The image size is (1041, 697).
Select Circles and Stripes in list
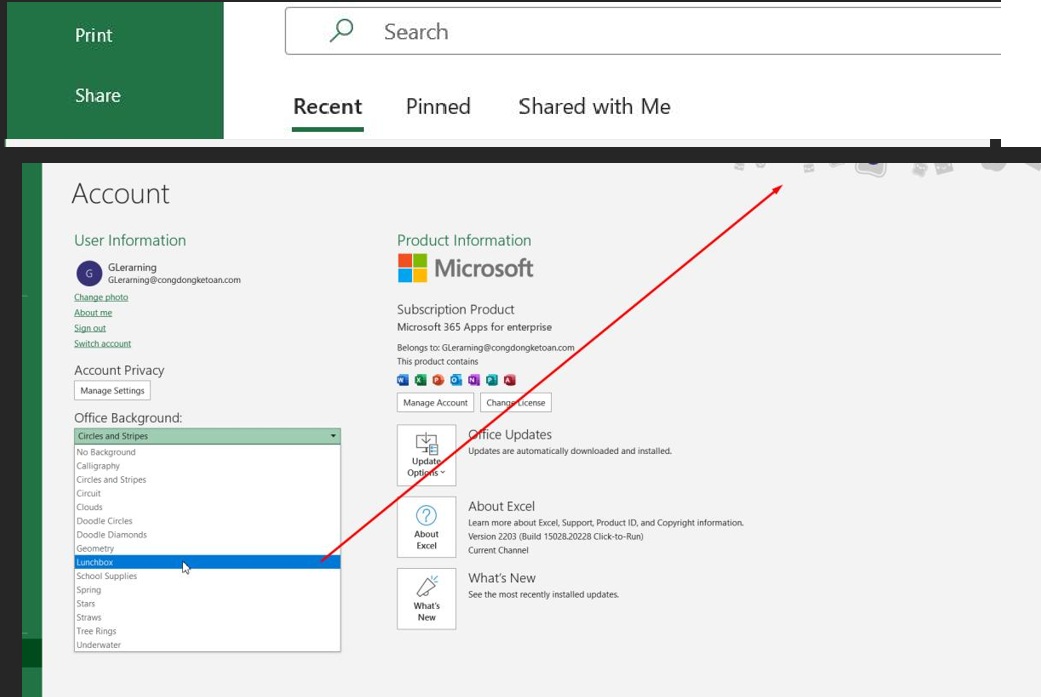pyautogui.click(x=207, y=479)
